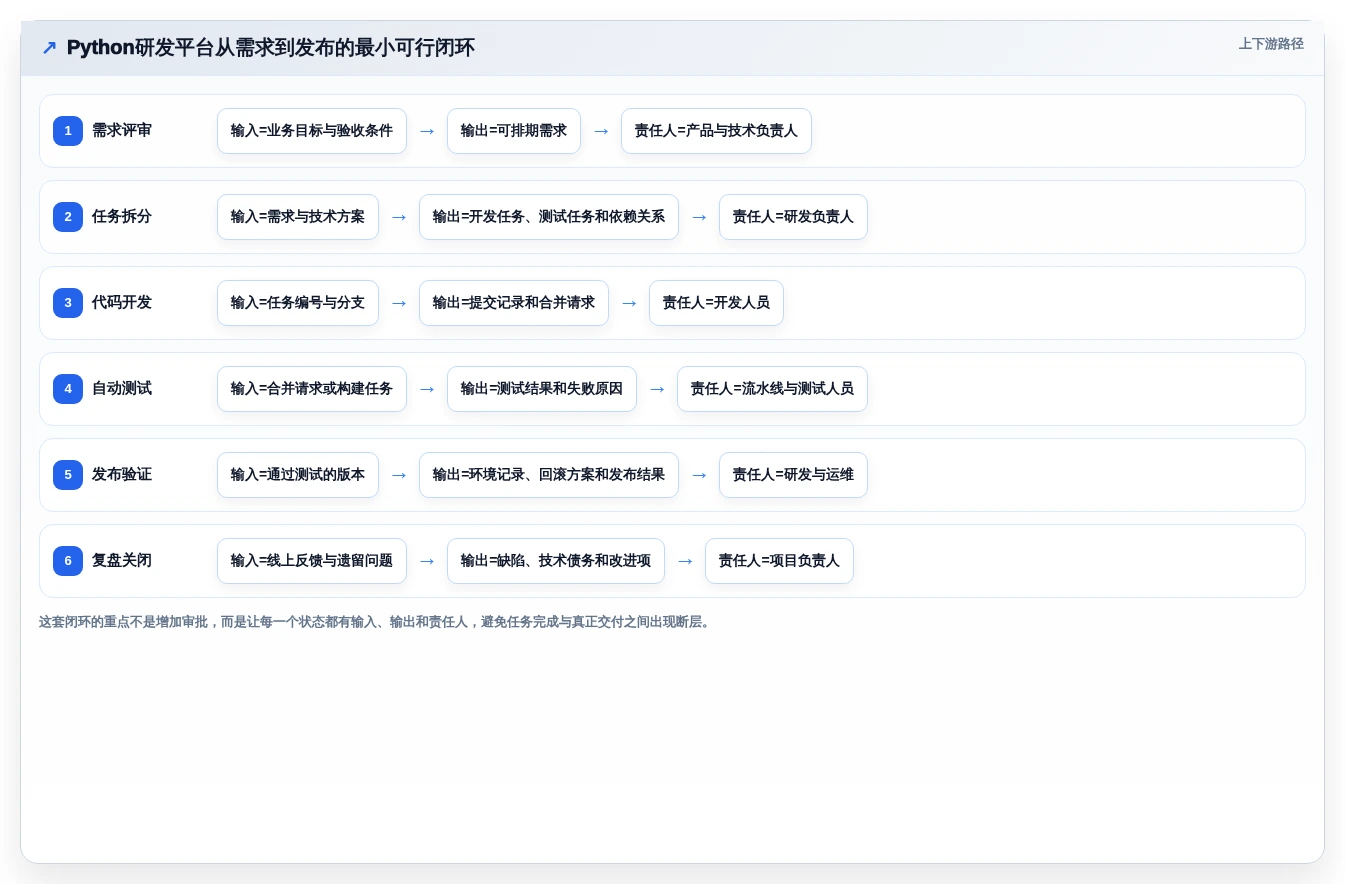This screenshot has width=1345, height=884.
Task: Click the 输入=需求与技术方案 box
Action: [298, 217]
